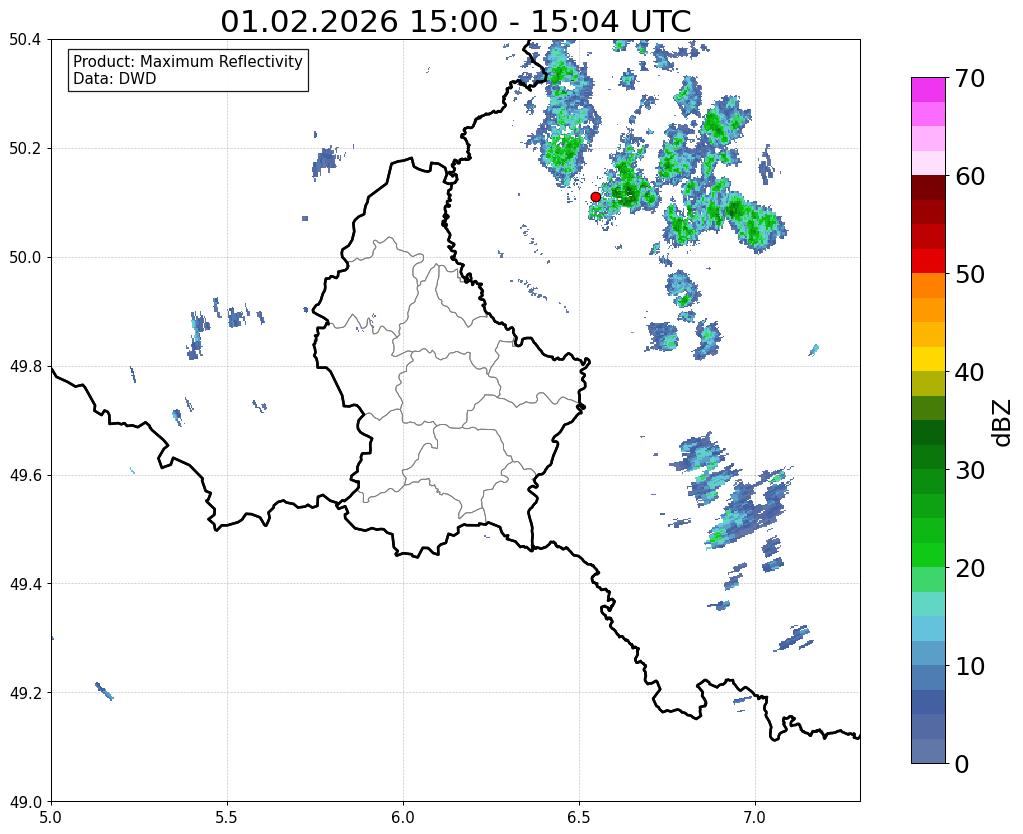Click the 7.0 longitude tick label
The width and height of the screenshot is (1023, 834).
[x=756, y=818]
